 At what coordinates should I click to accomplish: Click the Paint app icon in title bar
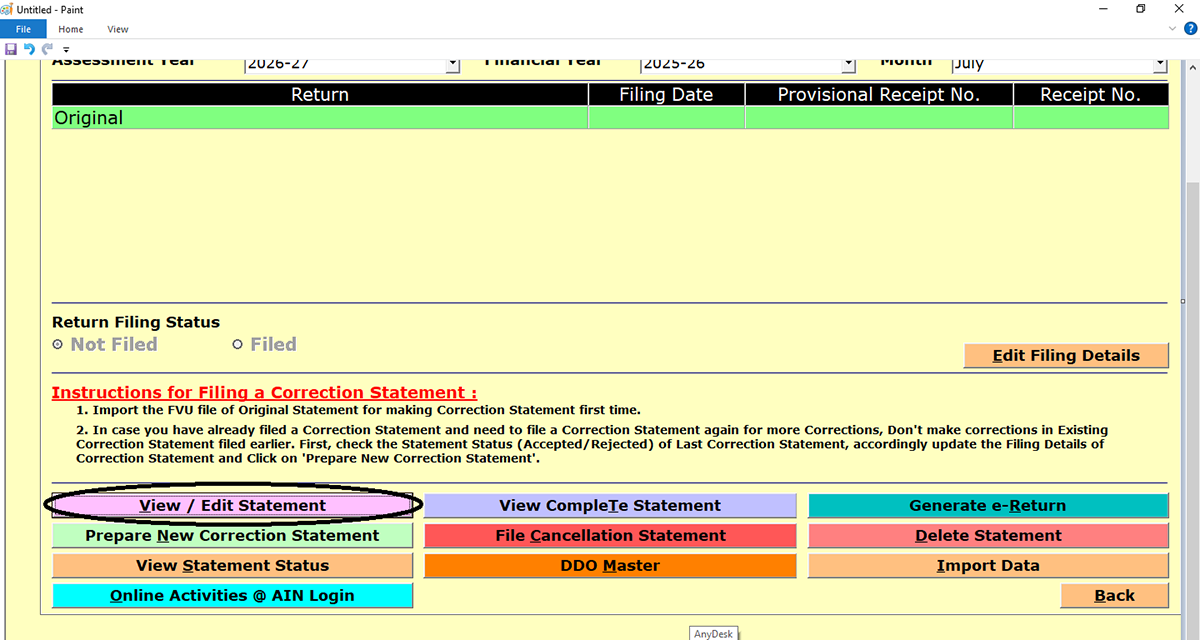[10, 9]
